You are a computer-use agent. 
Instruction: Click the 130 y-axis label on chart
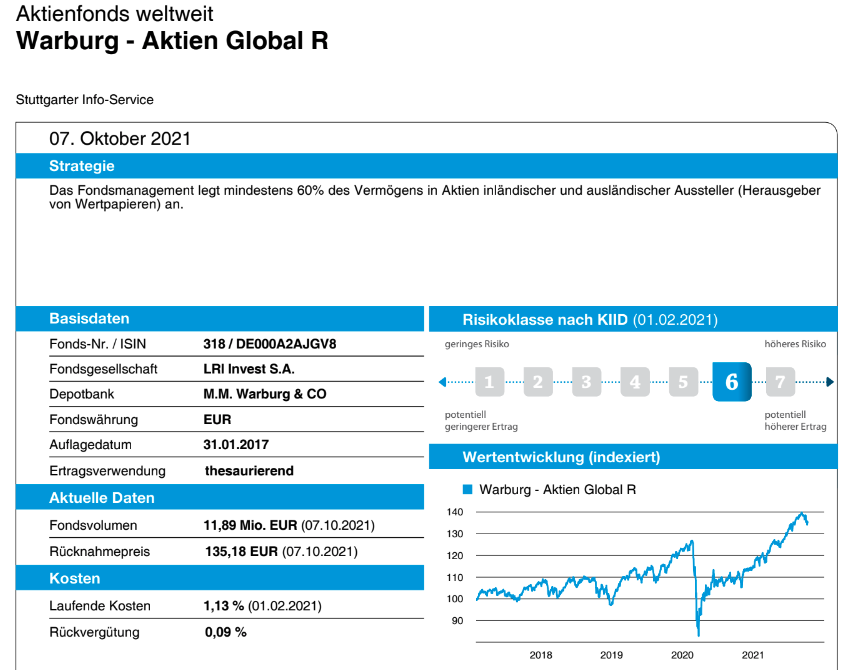455,534
